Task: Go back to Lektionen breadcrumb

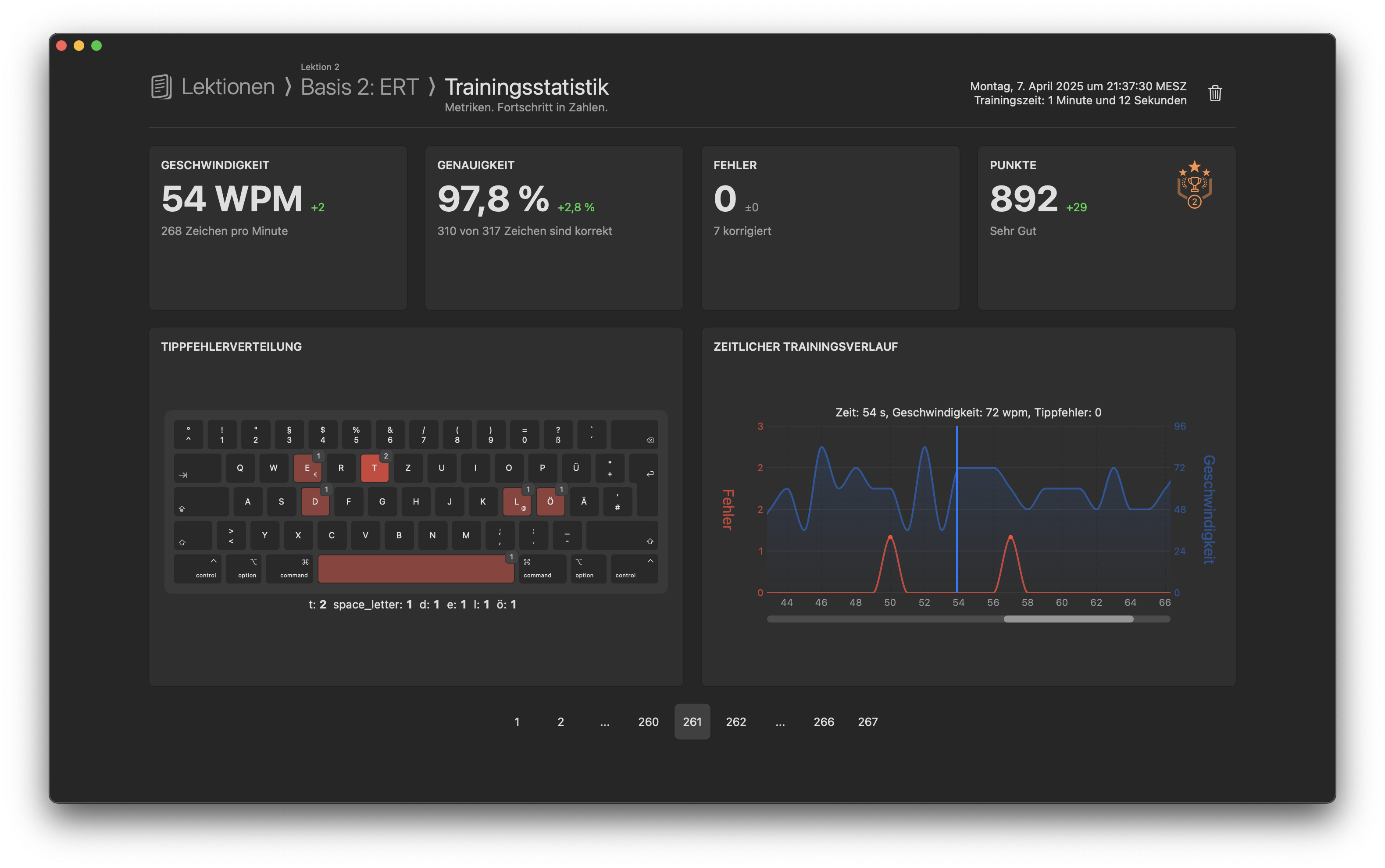Action: pyautogui.click(x=228, y=87)
